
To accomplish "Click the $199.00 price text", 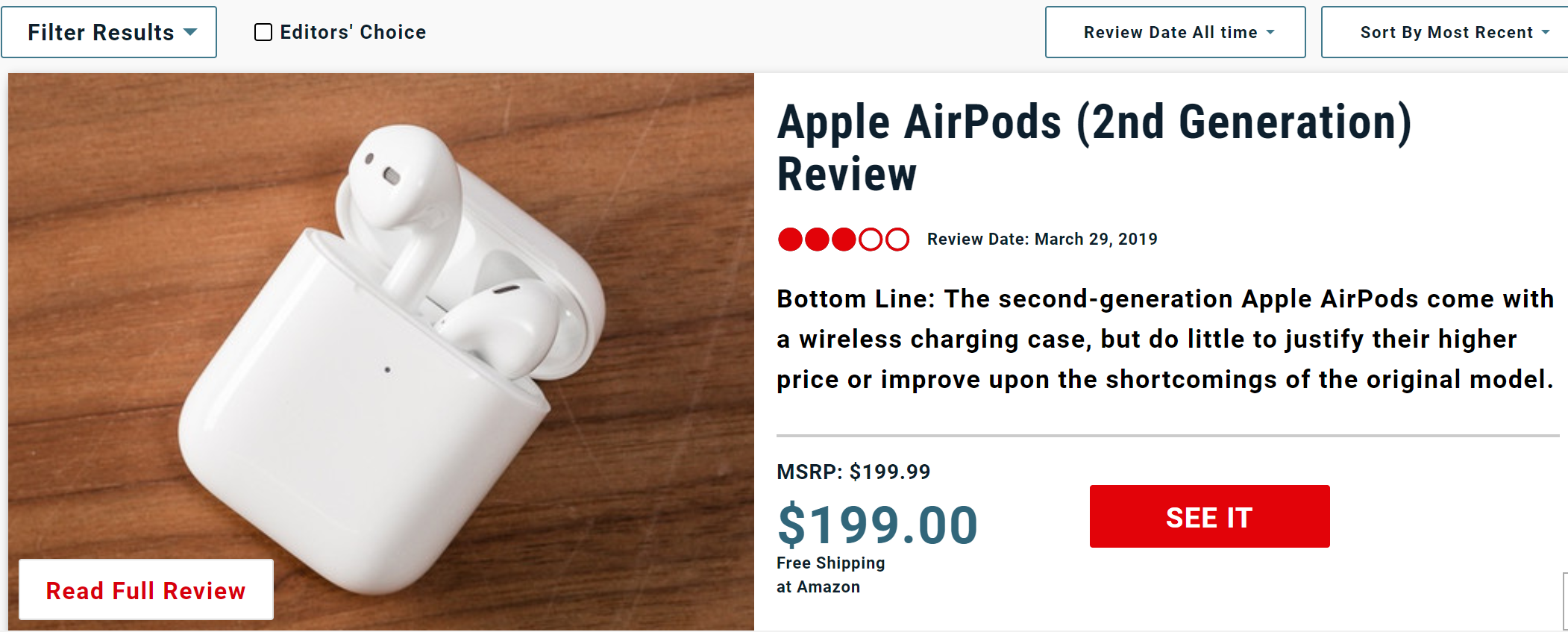I will [x=877, y=525].
